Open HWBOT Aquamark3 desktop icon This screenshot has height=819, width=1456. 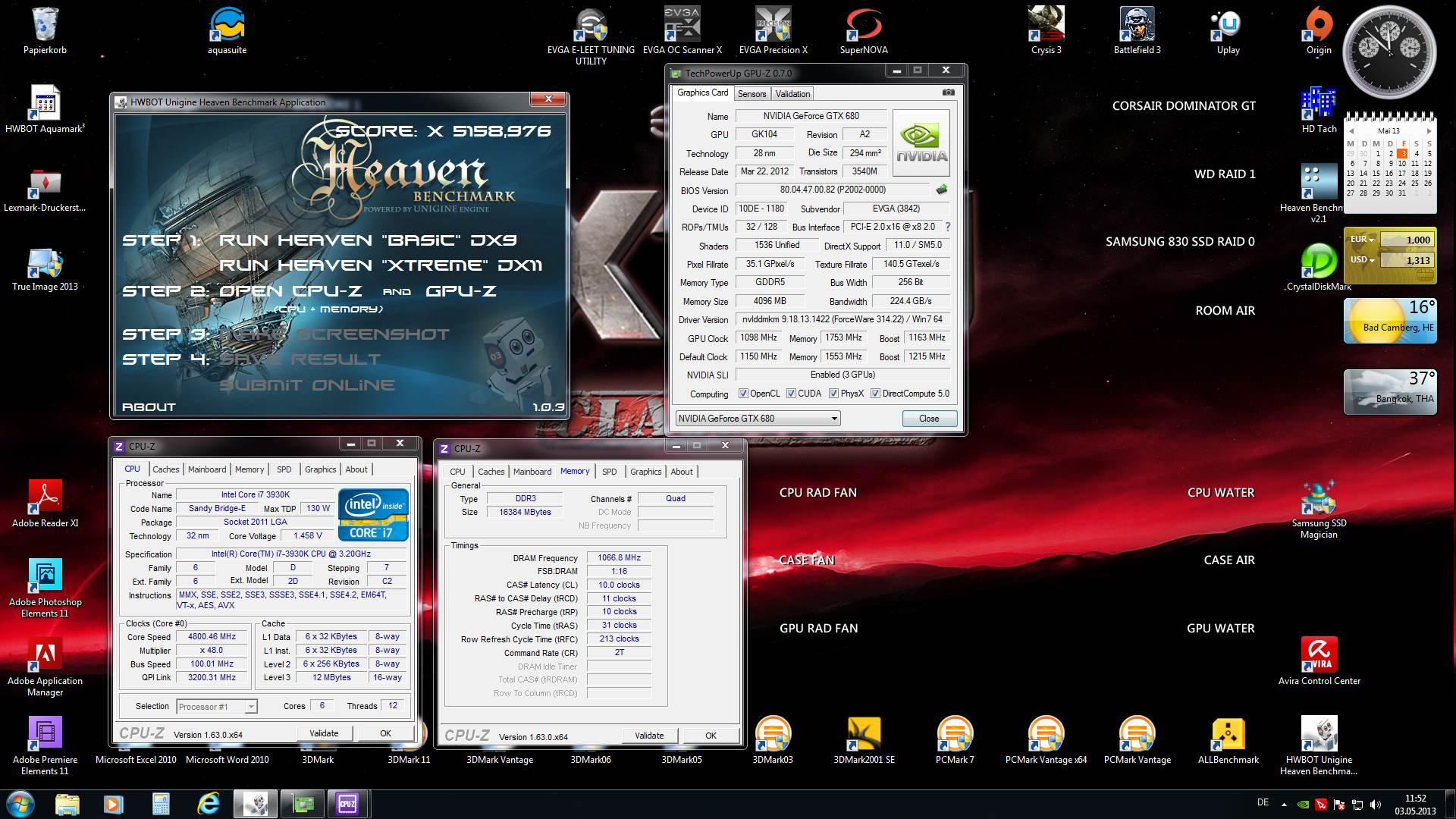tap(45, 110)
